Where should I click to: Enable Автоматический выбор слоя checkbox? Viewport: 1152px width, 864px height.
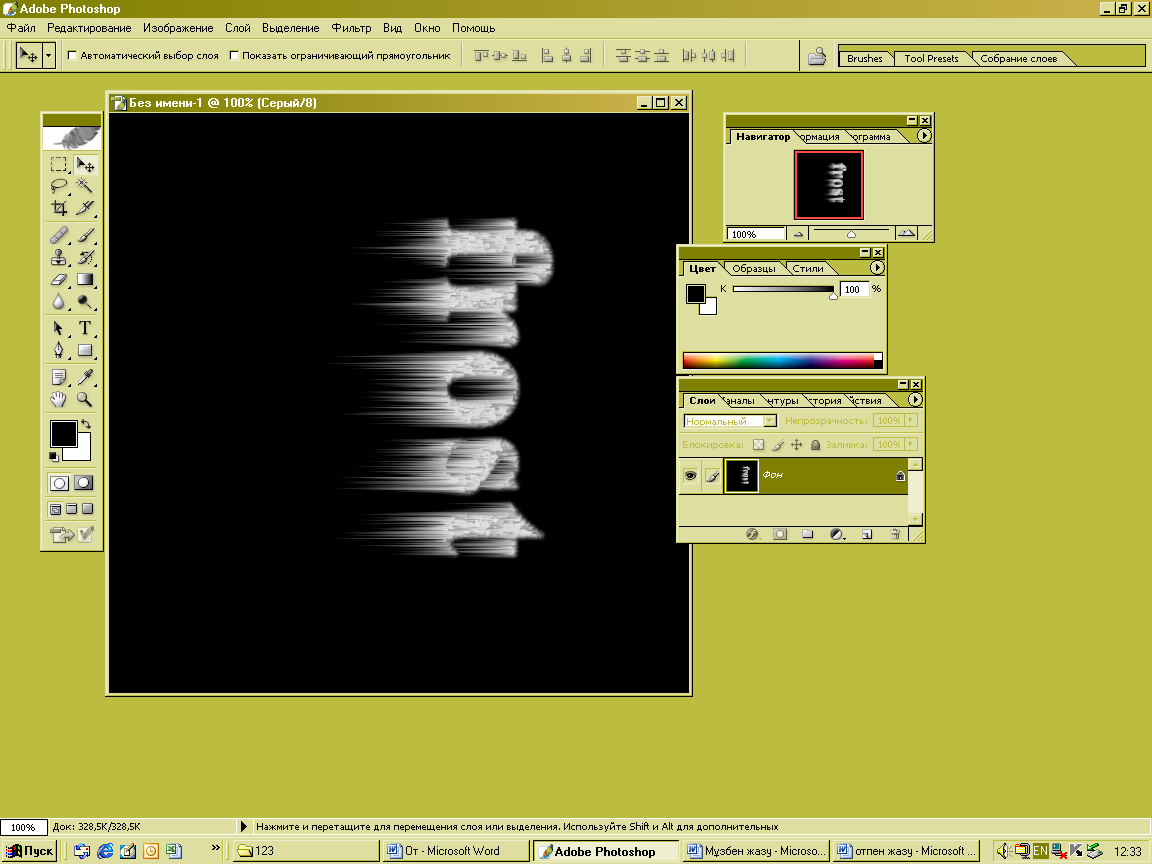pos(72,55)
